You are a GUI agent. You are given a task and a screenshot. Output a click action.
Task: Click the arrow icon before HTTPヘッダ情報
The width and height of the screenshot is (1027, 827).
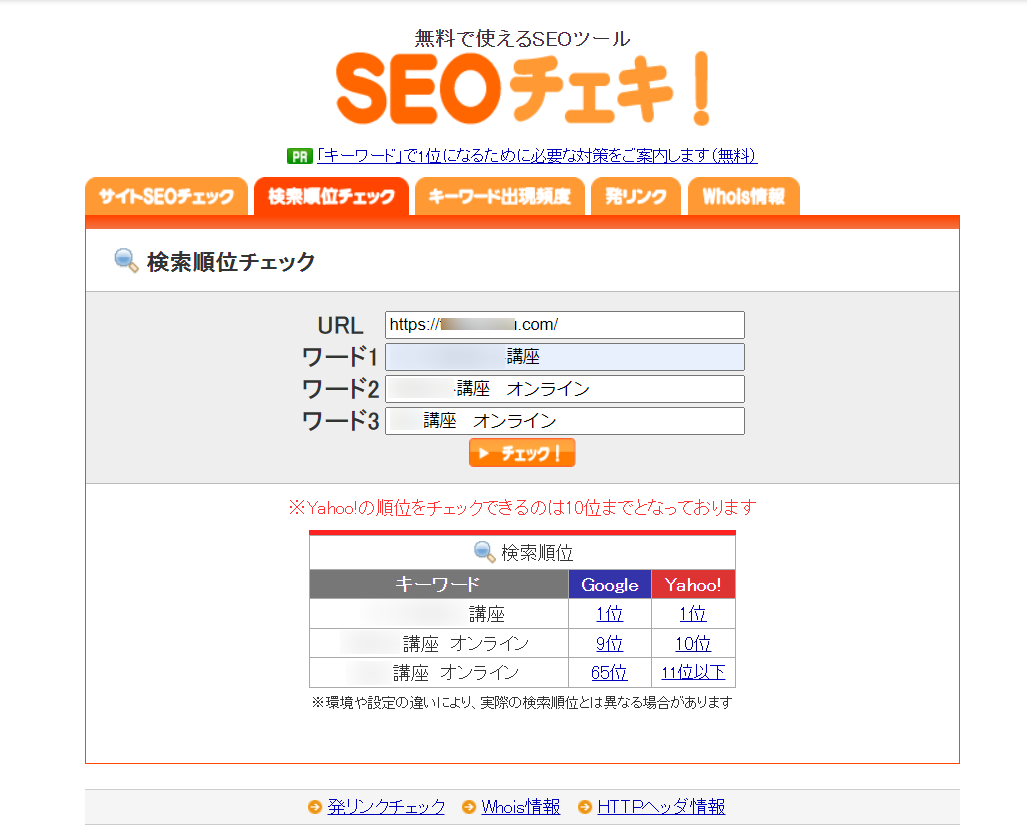click(x=585, y=807)
